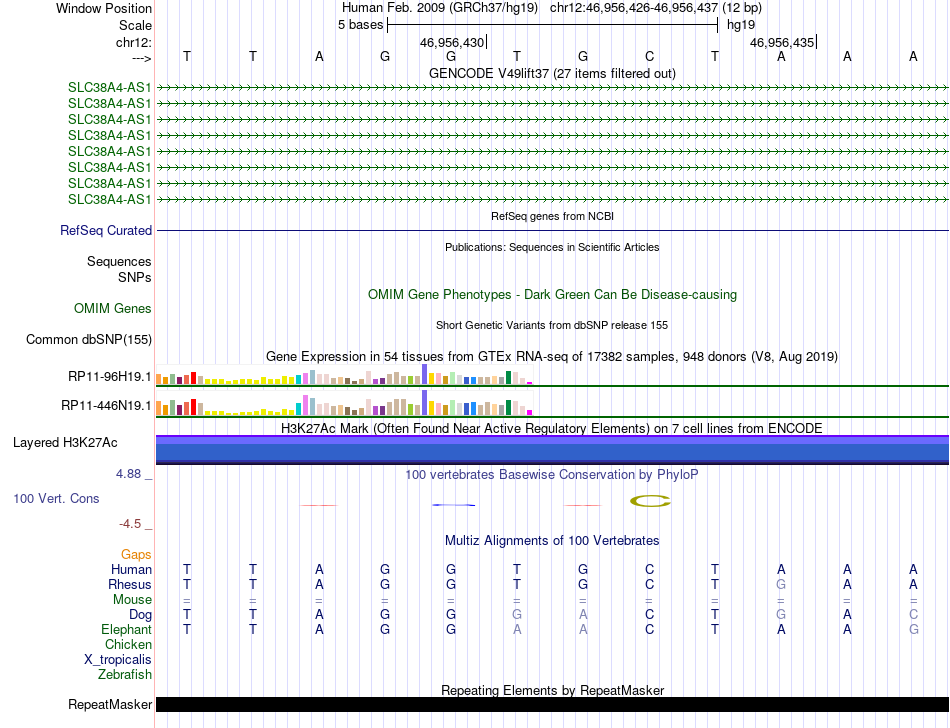Click the C base in the chr12 sequence row
The height and width of the screenshot is (728, 950).
(649, 57)
